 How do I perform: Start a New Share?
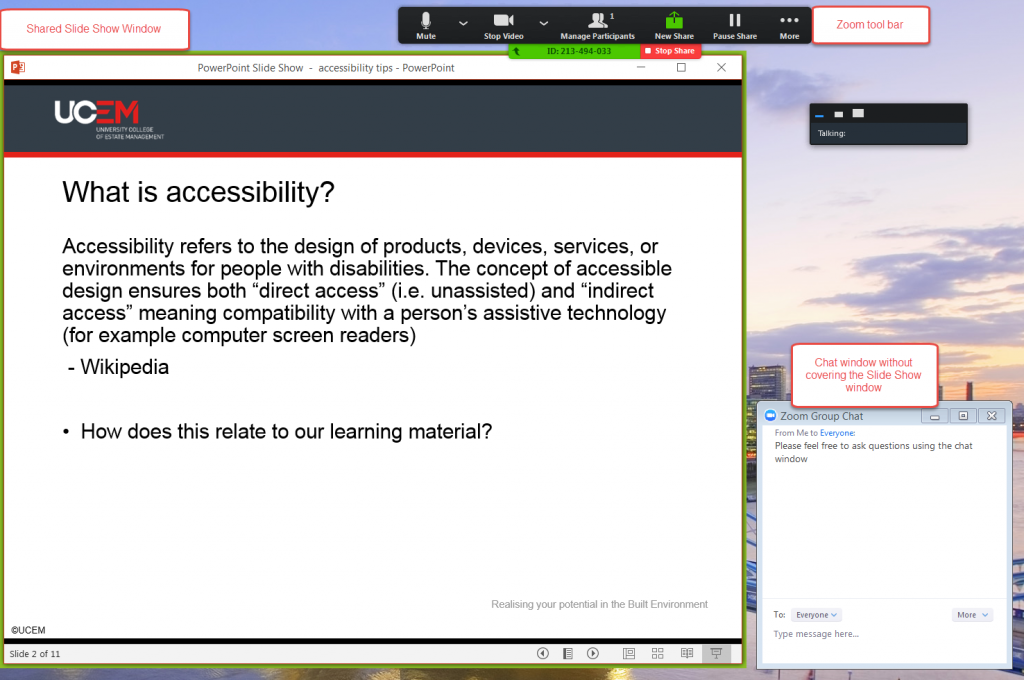pos(674,24)
